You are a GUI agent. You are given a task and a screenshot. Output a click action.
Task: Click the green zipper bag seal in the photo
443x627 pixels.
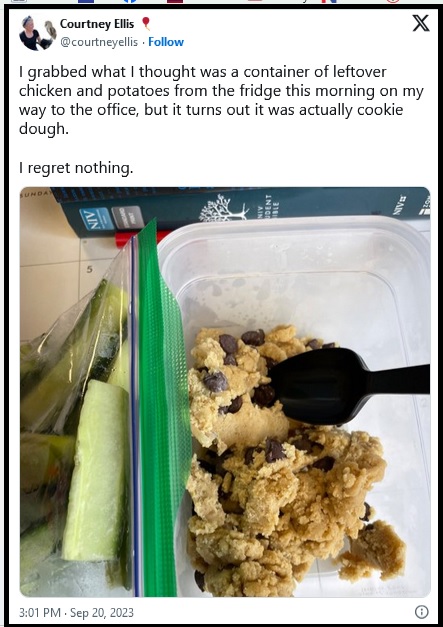click(164, 408)
